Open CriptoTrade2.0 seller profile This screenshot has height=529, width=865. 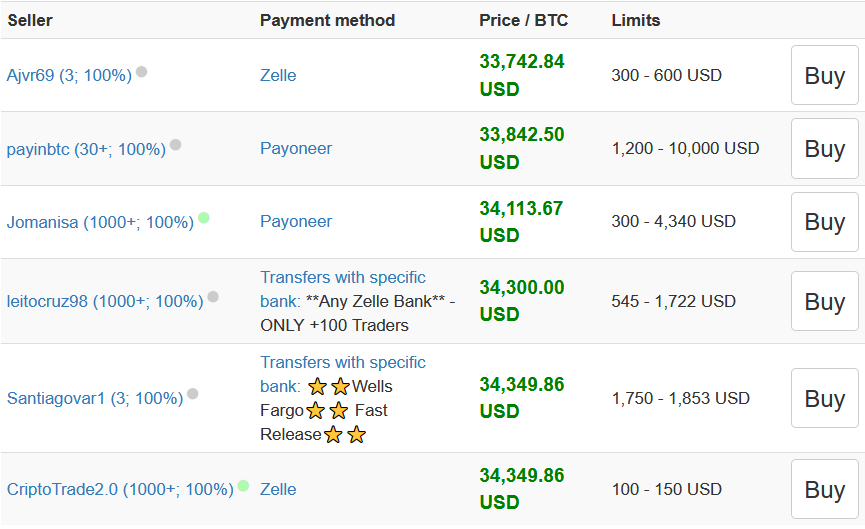click(x=120, y=490)
